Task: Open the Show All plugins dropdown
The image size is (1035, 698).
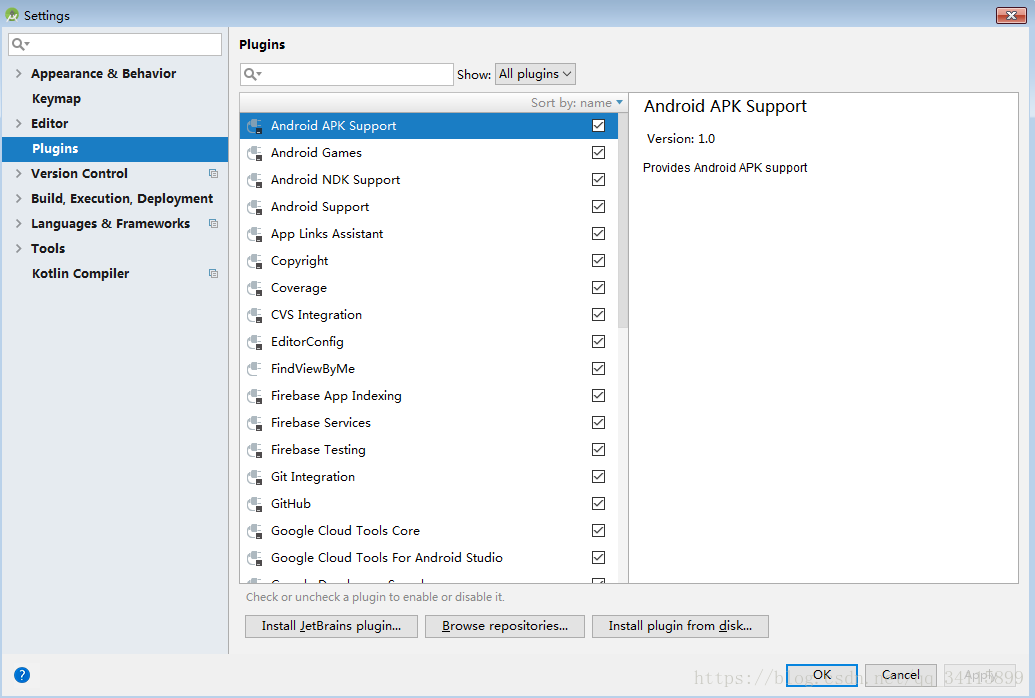Action: 535,73
